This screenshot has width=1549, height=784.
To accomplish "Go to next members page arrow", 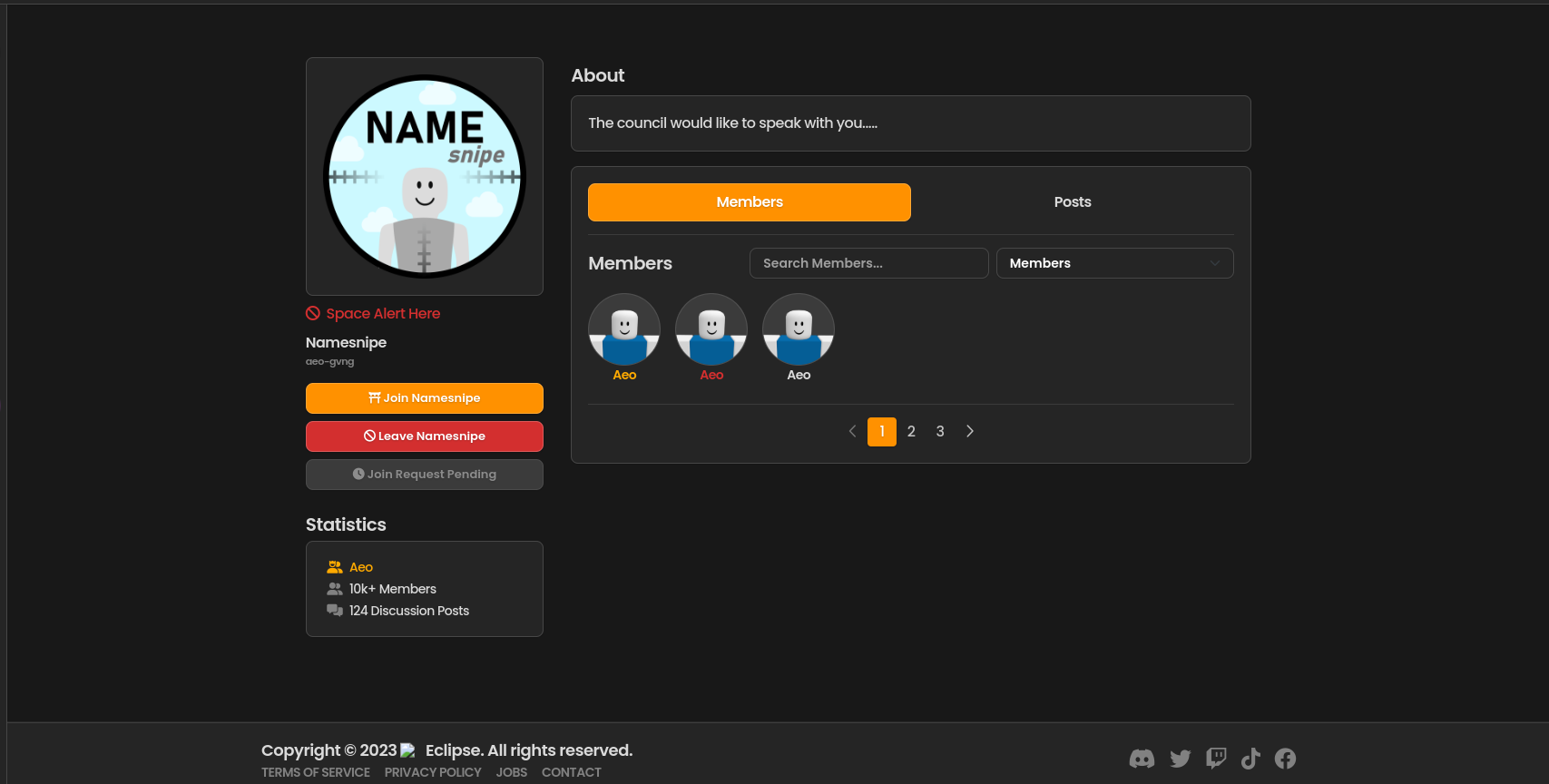I will pos(970,431).
